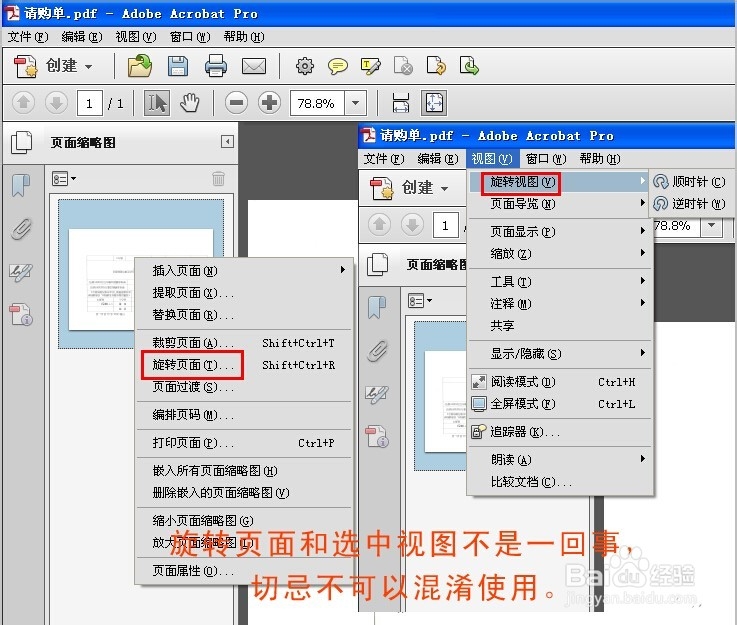The height and width of the screenshot is (625, 737).
Task: Click the page number field in main toolbar
Action: coord(89,103)
